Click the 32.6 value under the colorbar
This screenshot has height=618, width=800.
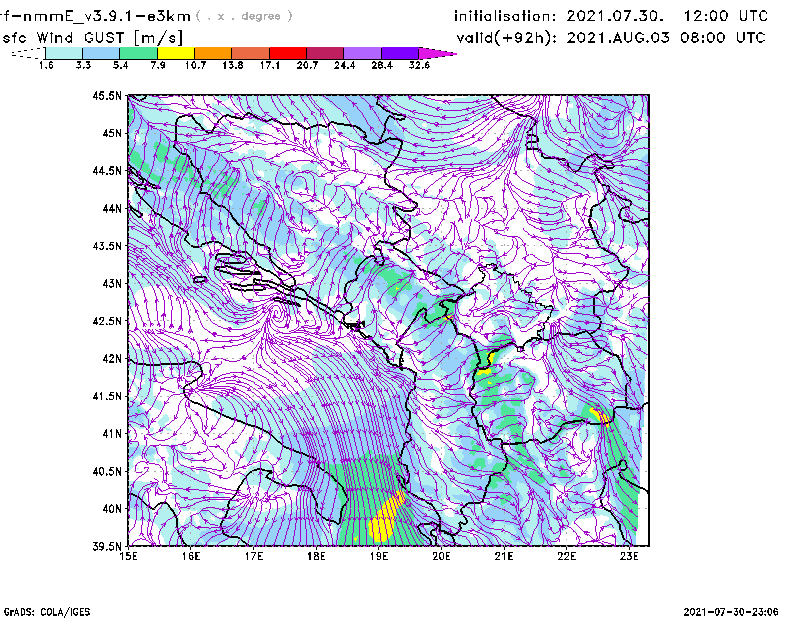(419, 65)
